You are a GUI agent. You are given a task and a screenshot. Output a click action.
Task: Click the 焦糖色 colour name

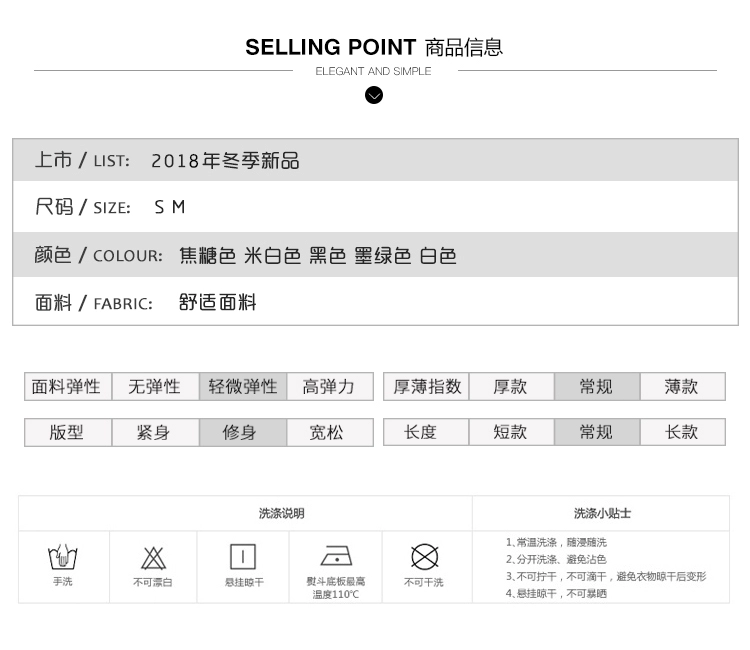tap(207, 255)
